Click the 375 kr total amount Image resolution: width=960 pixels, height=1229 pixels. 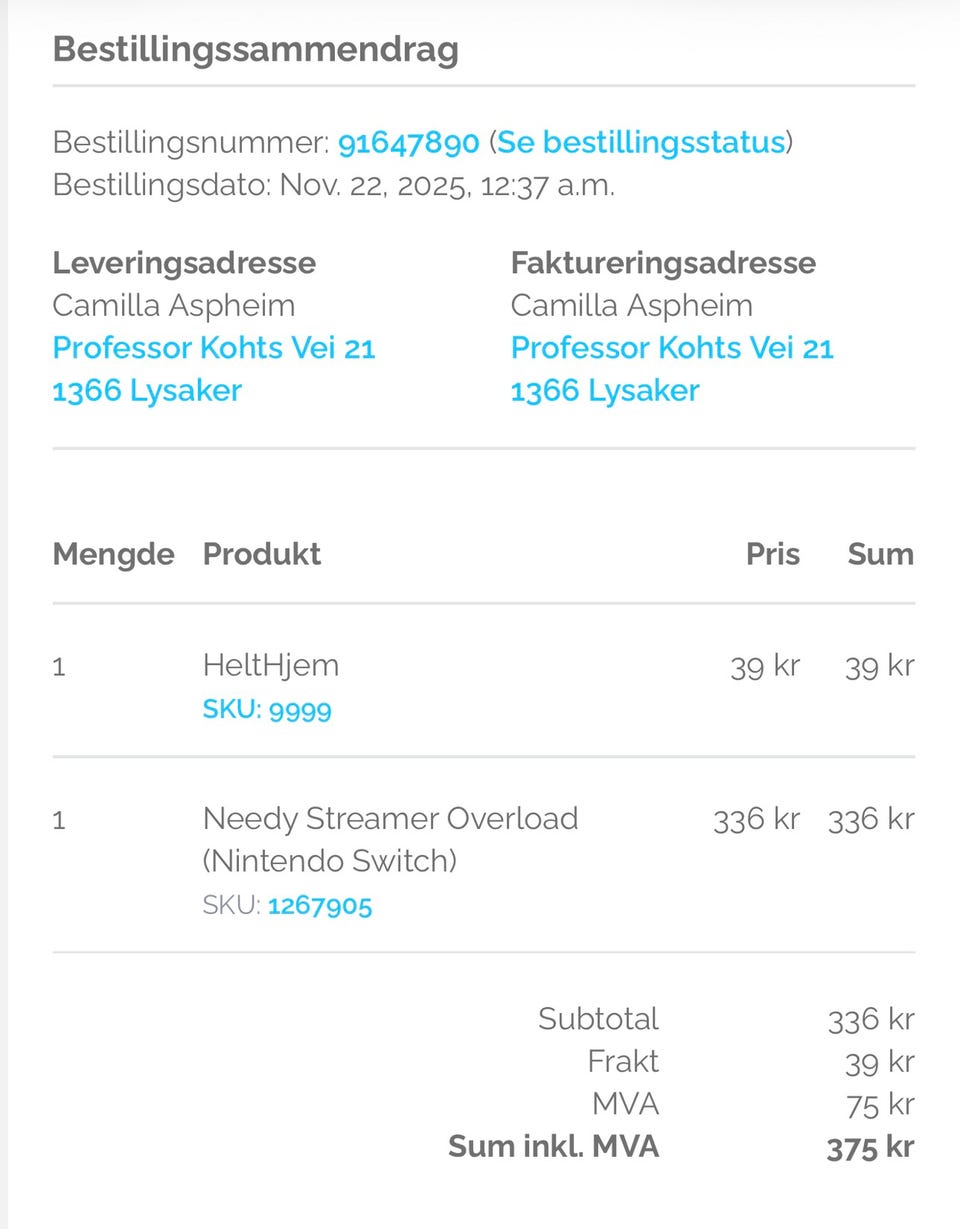(870, 1148)
